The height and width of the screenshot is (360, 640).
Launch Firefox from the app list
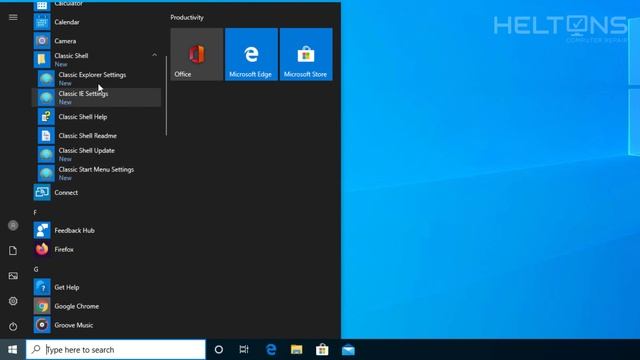tap(97, 249)
